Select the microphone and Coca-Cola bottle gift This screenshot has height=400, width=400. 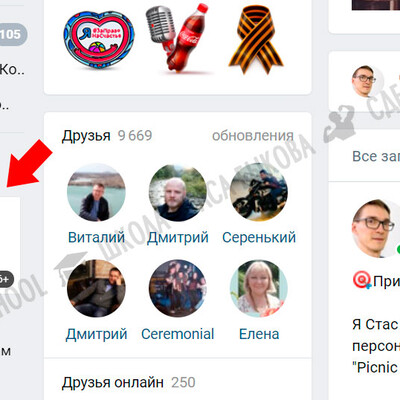tap(177, 38)
